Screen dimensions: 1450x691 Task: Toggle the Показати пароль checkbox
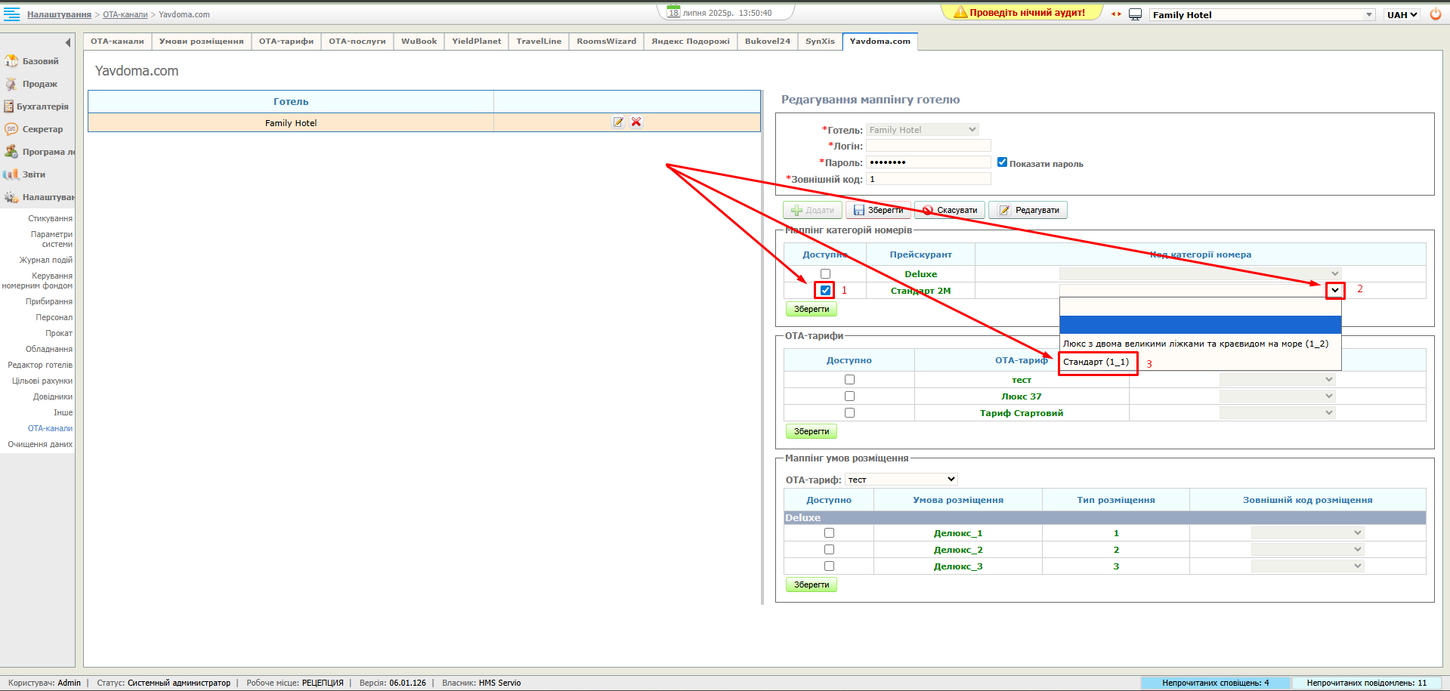click(1002, 162)
